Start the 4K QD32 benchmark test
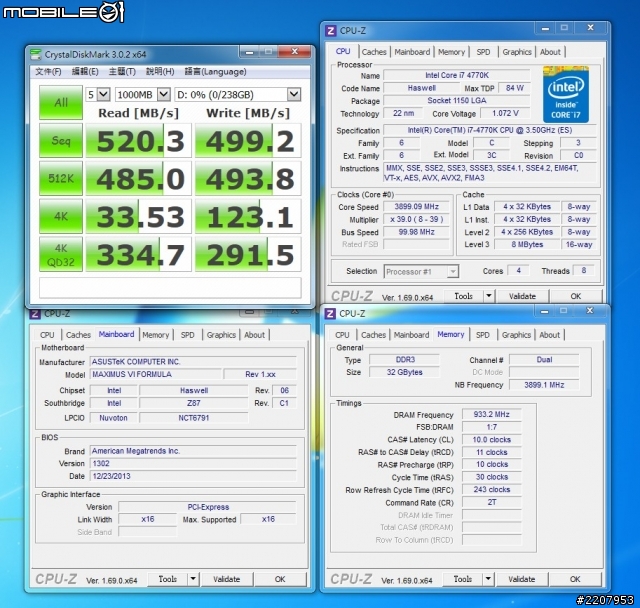Viewport: 640px width, 608px height. pyautogui.click(x=61, y=254)
